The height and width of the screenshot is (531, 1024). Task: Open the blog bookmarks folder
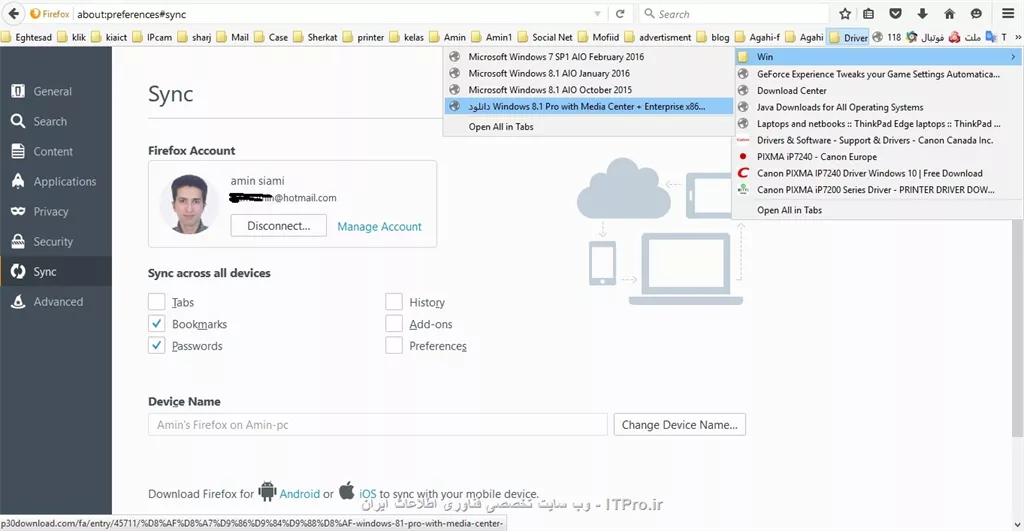[x=713, y=37]
